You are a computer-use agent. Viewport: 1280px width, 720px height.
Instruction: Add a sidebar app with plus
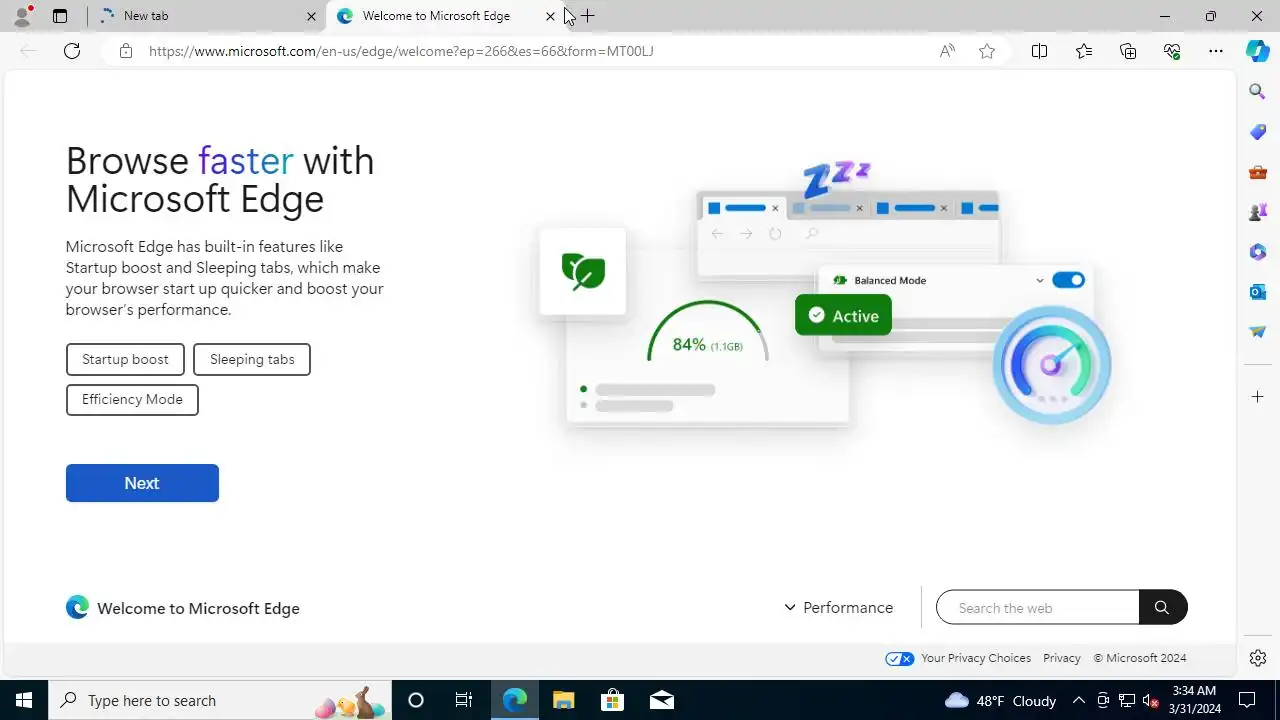(1258, 397)
